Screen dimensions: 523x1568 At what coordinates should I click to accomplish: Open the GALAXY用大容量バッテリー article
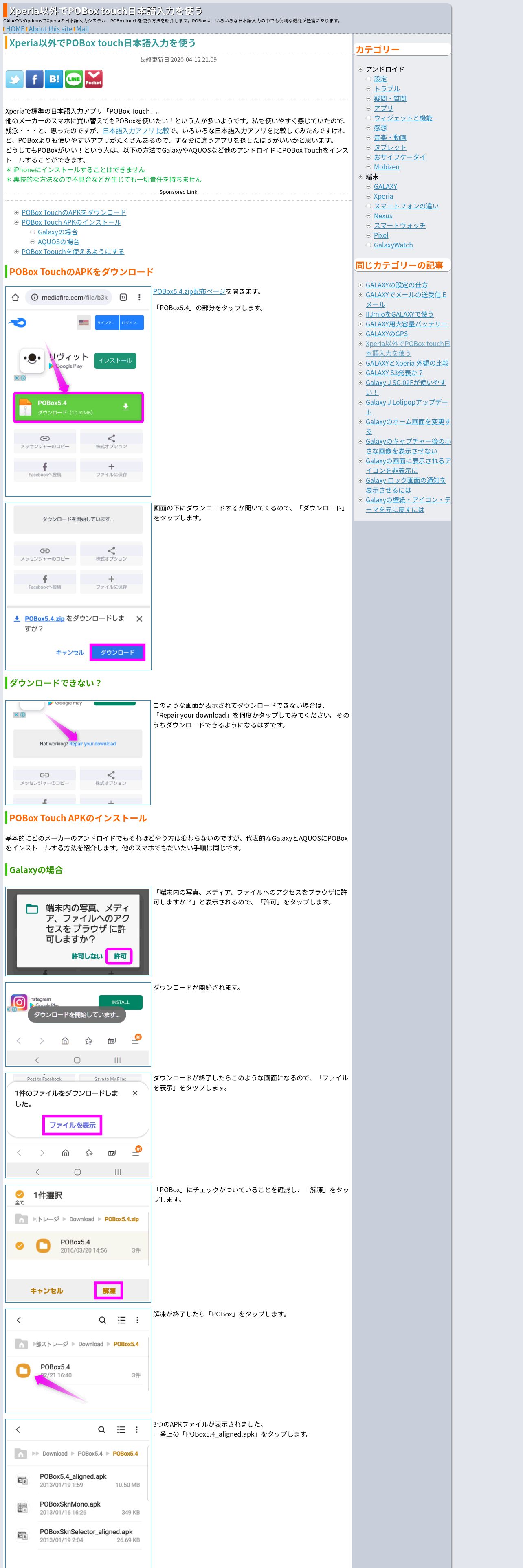click(406, 324)
